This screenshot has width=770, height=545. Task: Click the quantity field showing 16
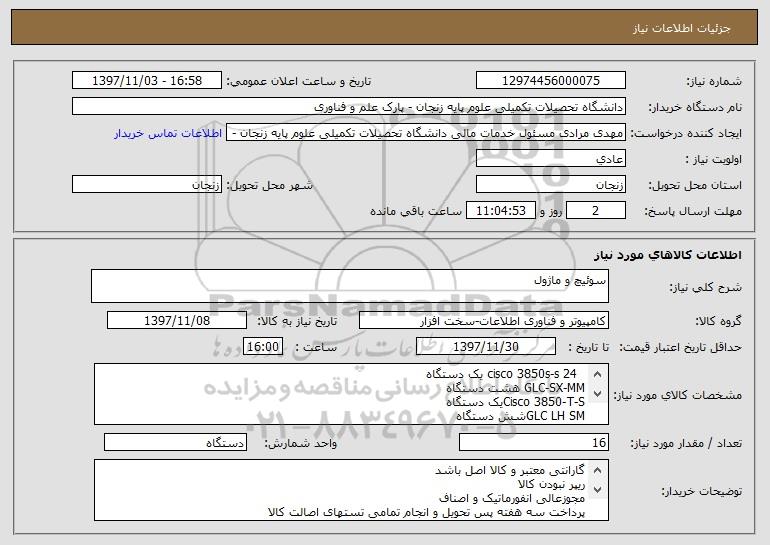534,442
